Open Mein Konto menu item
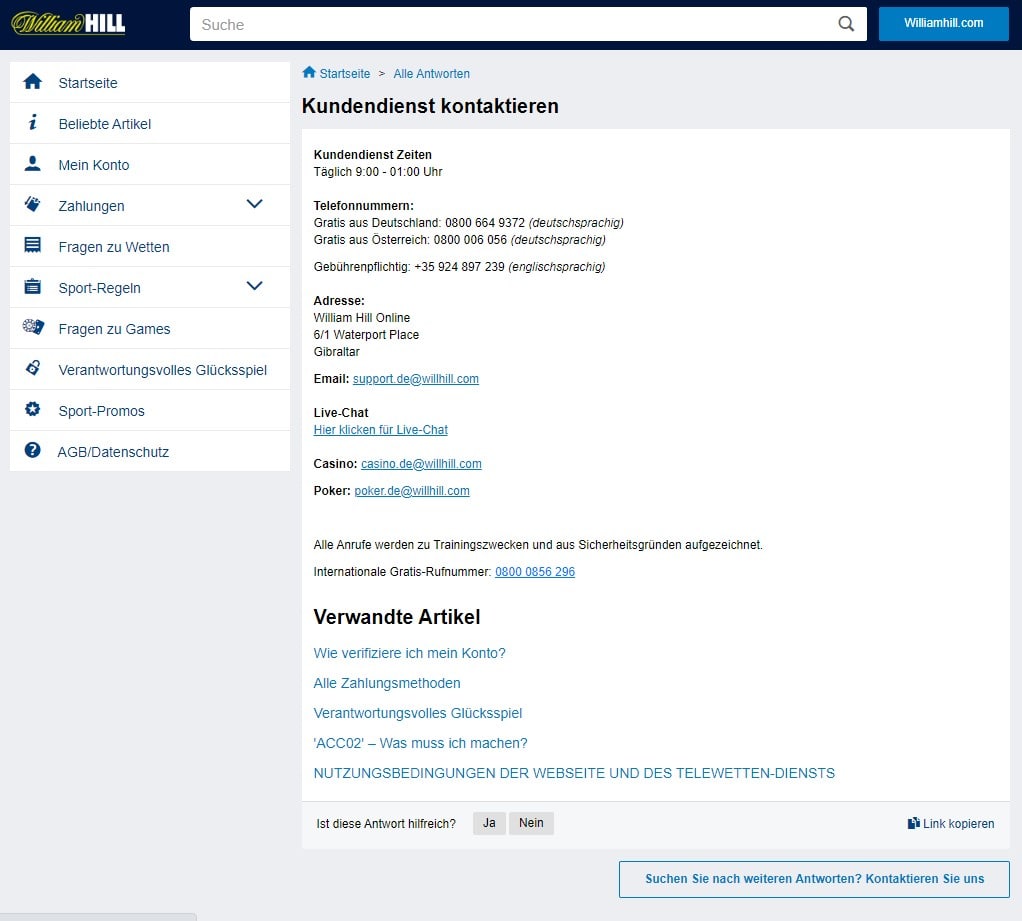 (x=150, y=165)
